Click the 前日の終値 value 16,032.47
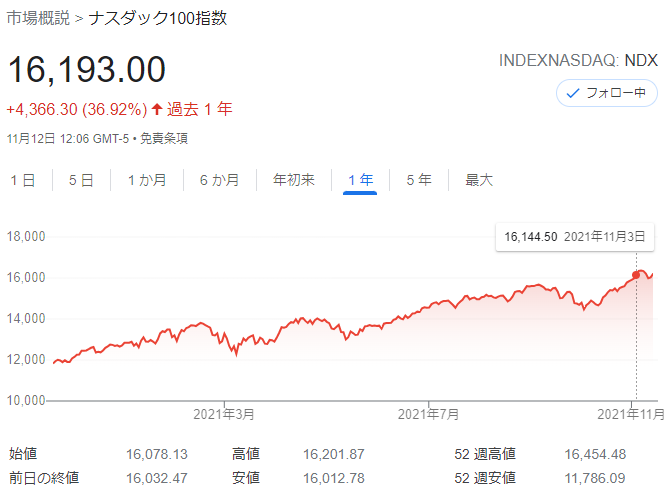Image resolution: width=669 pixels, height=499 pixels. (x=157, y=479)
